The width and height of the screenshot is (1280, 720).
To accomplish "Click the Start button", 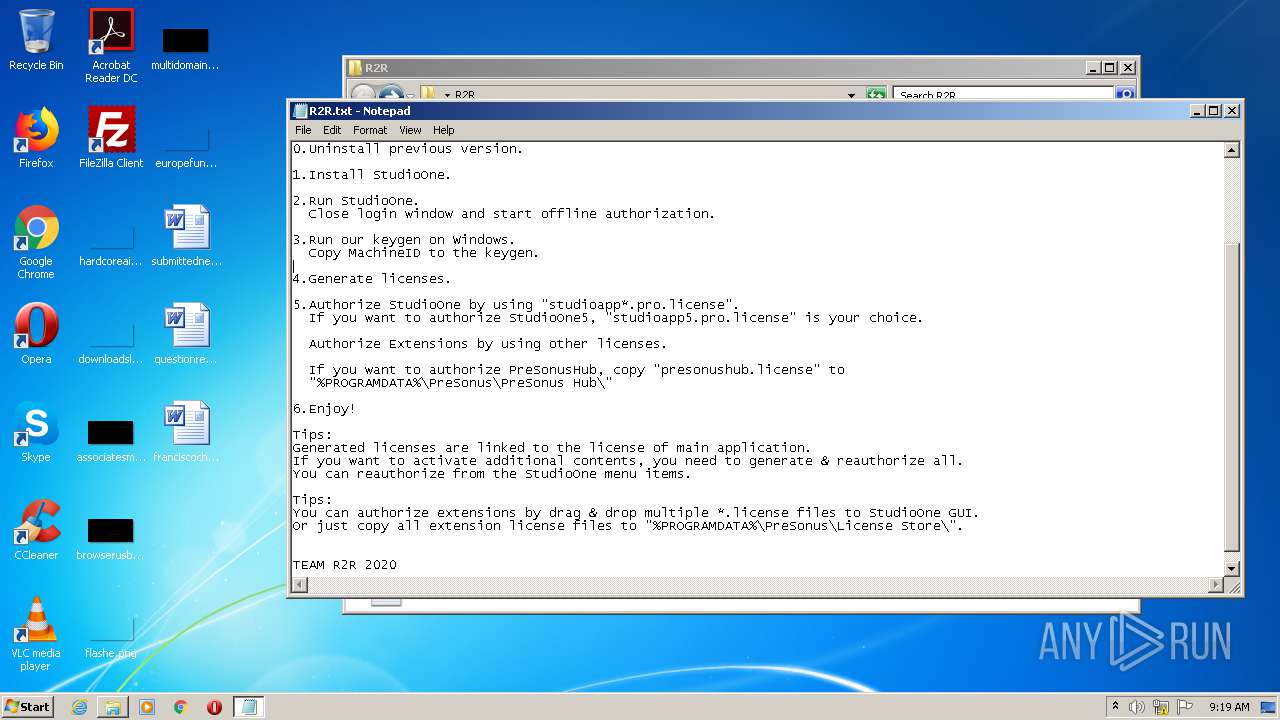I will pyautogui.click(x=27, y=707).
